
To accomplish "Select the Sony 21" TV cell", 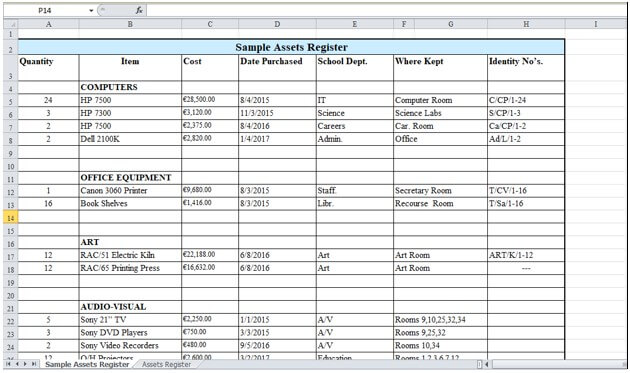I will pyautogui.click(x=130, y=320).
